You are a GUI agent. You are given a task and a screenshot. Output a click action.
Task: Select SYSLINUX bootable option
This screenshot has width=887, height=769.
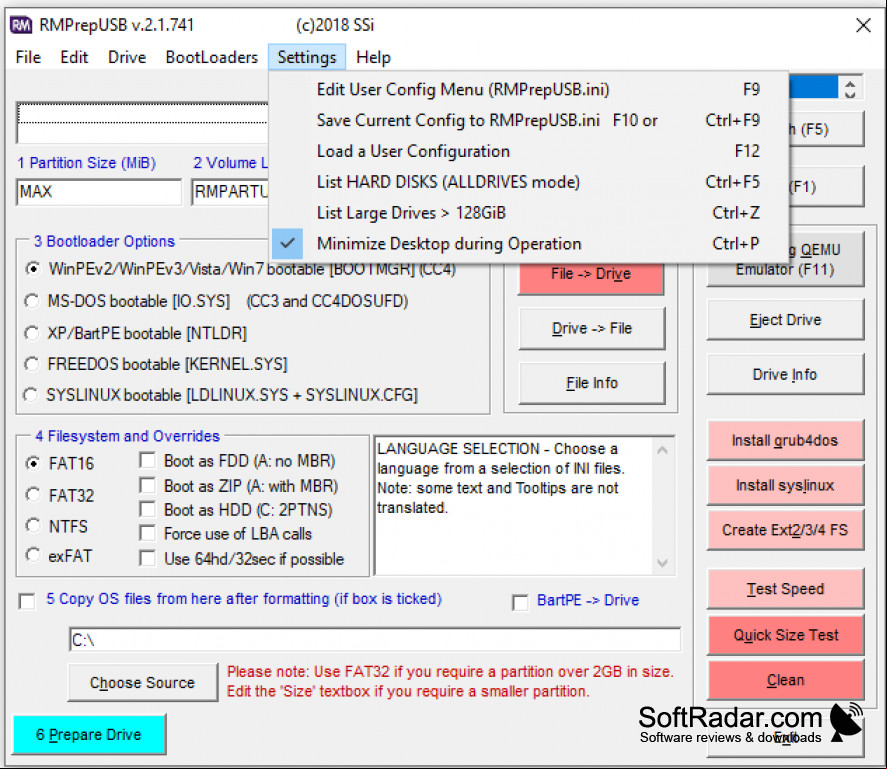[32, 394]
